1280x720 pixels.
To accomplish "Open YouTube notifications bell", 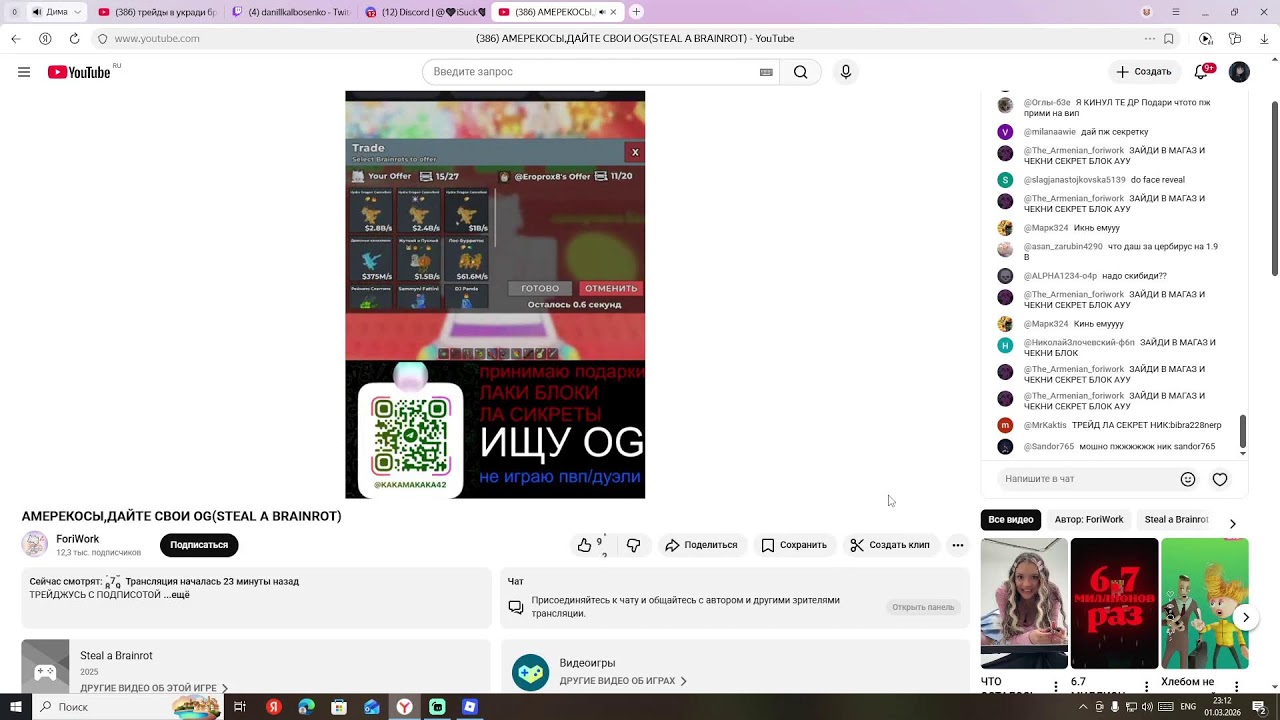I will point(1204,72).
